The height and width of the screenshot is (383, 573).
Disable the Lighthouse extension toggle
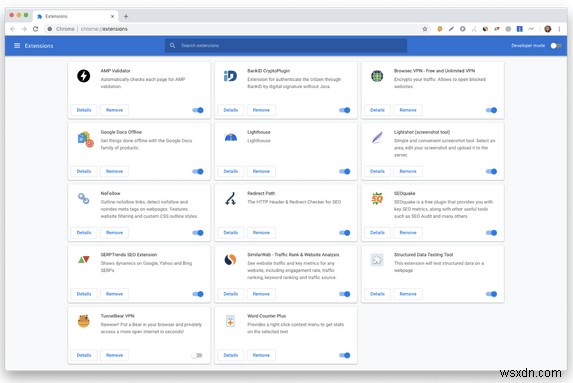(345, 171)
